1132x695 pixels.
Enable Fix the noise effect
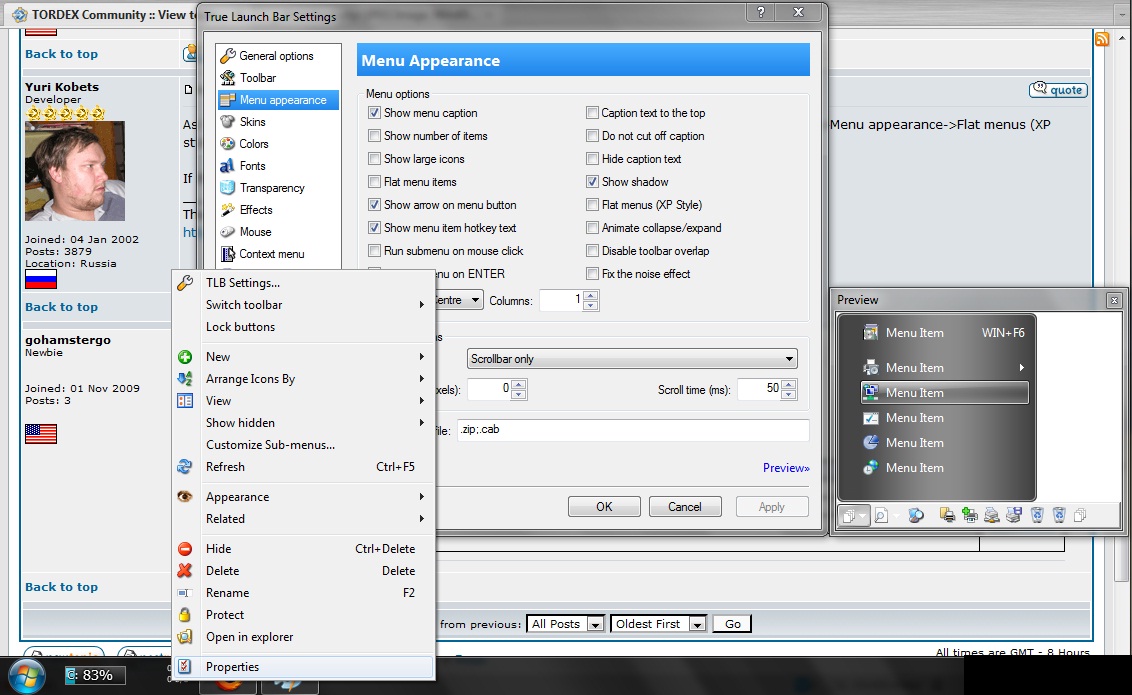coord(592,274)
